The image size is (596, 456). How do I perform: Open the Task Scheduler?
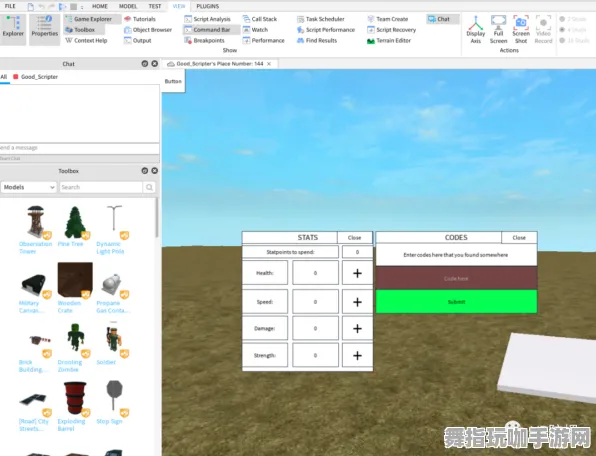[x=321, y=19]
